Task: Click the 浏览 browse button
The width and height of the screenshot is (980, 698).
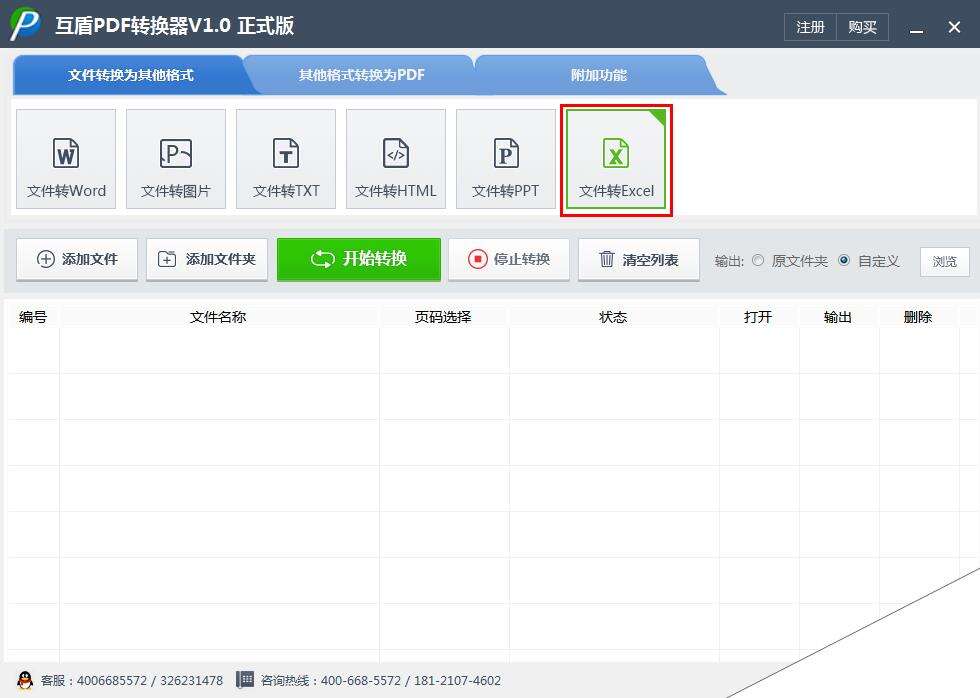Action: pos(944,262)
